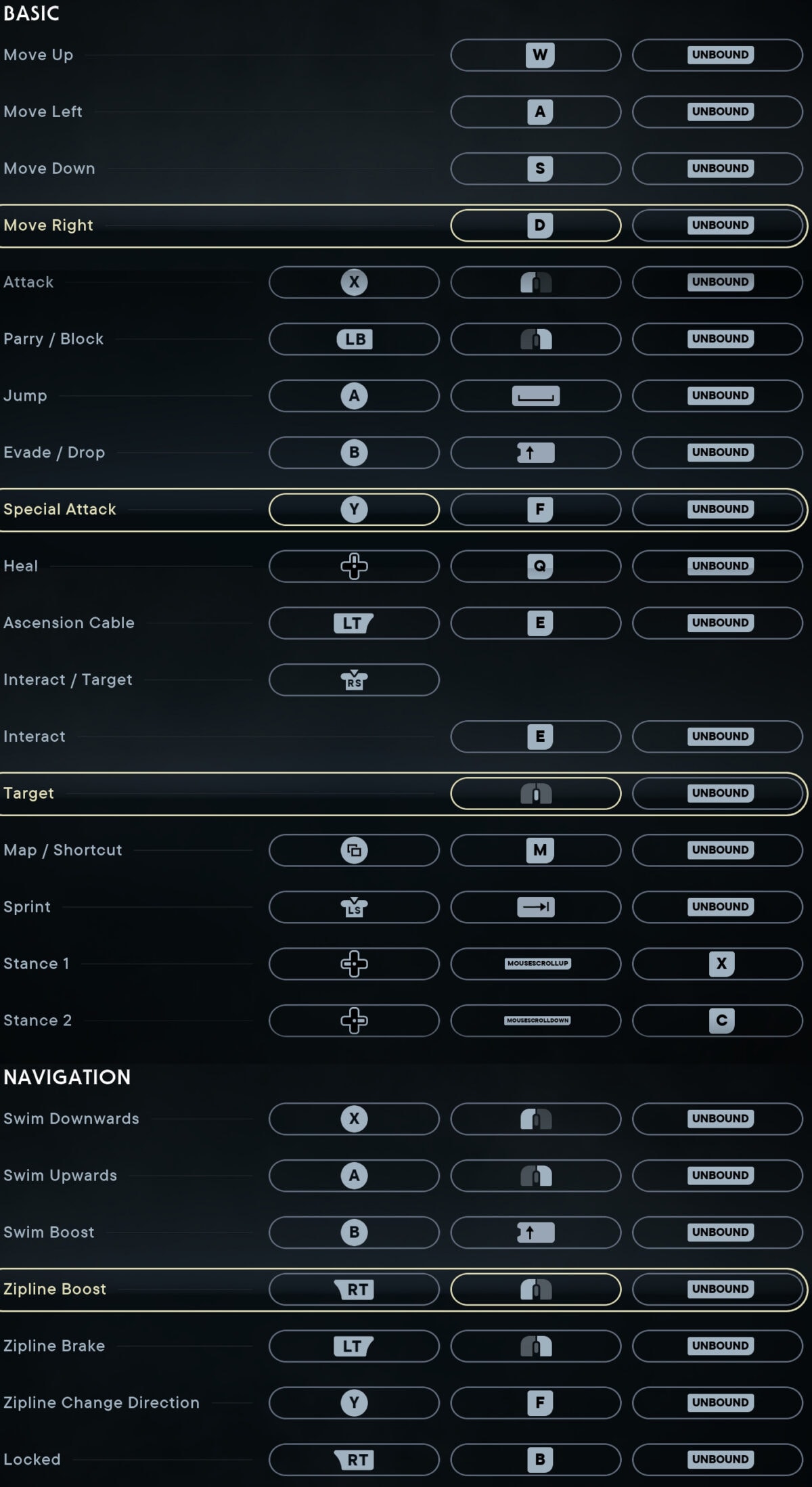812x1487 pixels.
Task: Click the UNBOUND slot next to Target
Action: click(x=717, y=793)
